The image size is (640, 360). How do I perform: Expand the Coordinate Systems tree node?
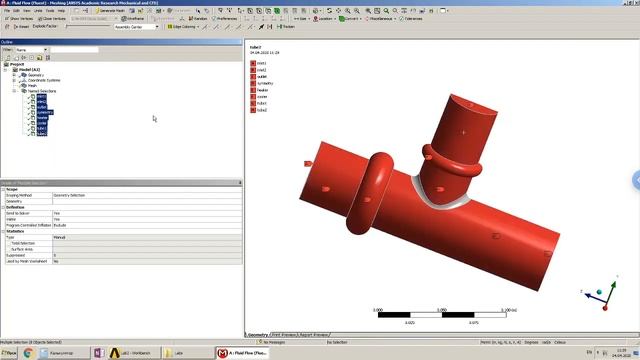click(x=14, y=80)
